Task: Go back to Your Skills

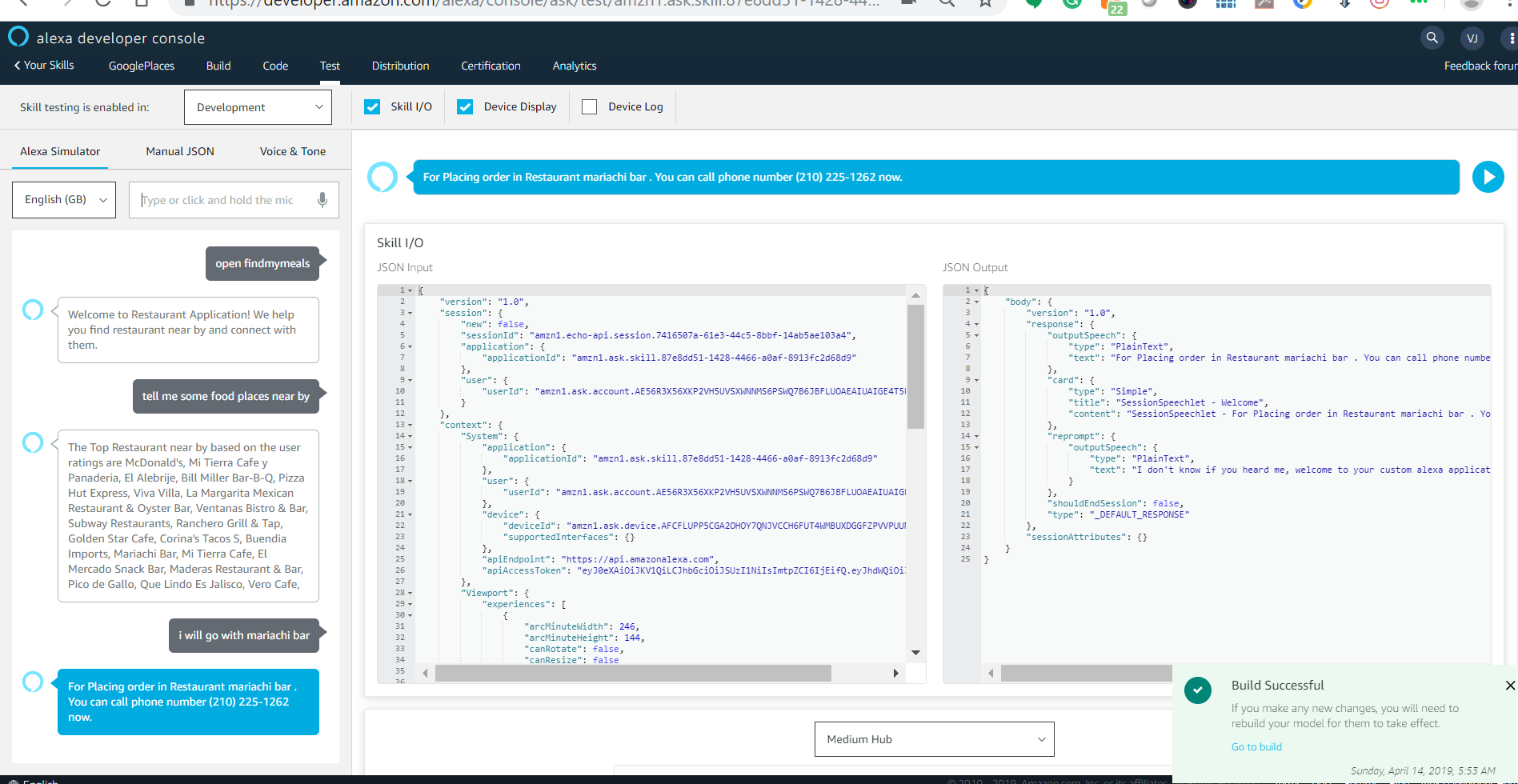Action: [44, 66]
